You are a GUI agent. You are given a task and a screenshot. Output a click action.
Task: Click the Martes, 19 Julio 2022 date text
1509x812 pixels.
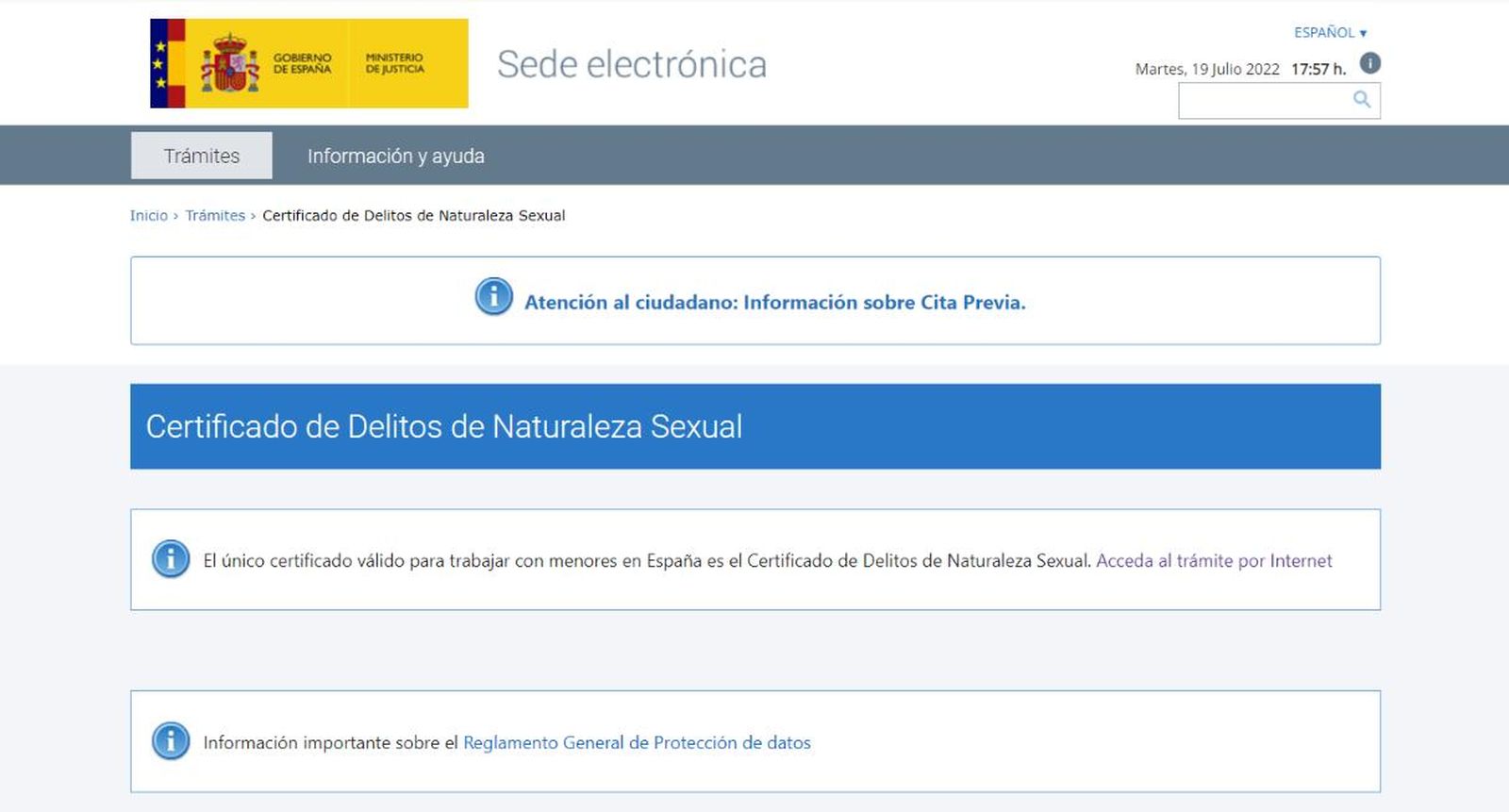coord(1207,69)
